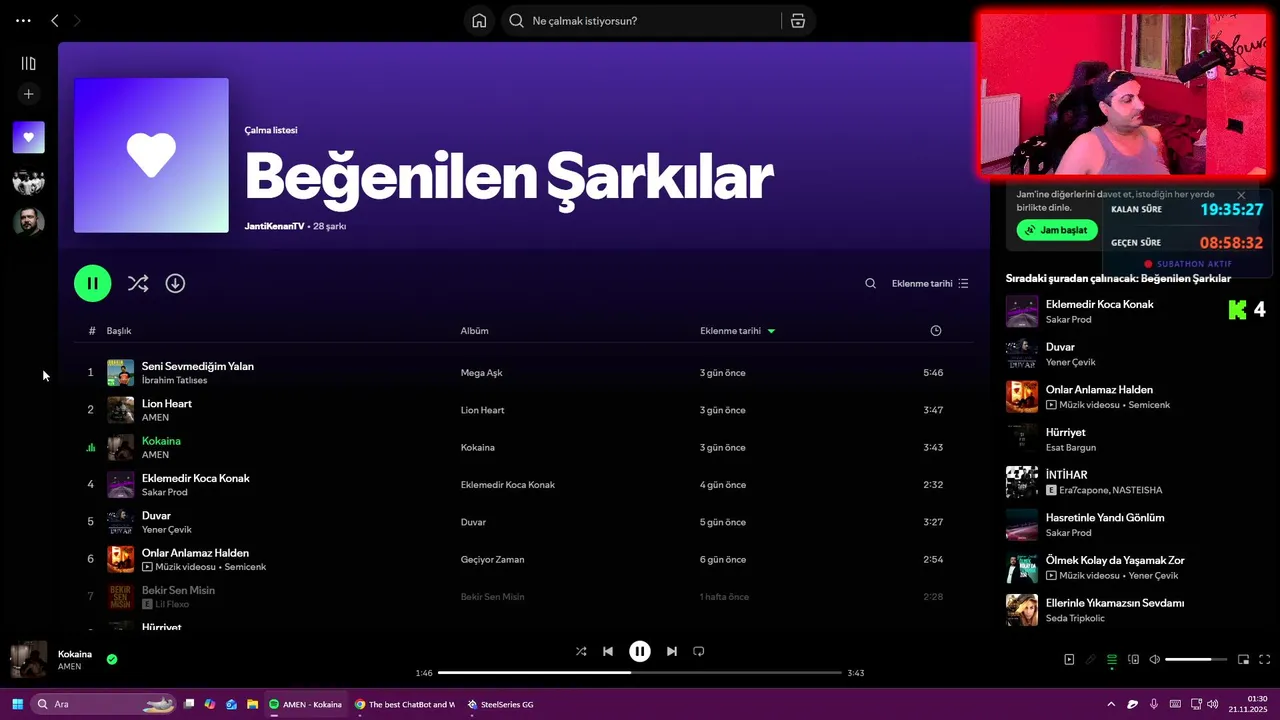Open bearded man profile thumbnail in sidebar
The height and width of the screenshot is (720, 1280).
[x=28, y=221]
